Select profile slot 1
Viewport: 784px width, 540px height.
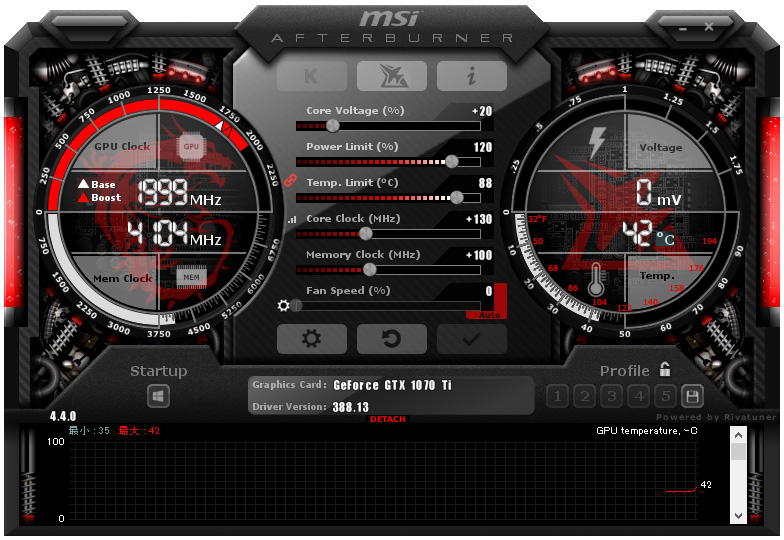coord(558,397)
